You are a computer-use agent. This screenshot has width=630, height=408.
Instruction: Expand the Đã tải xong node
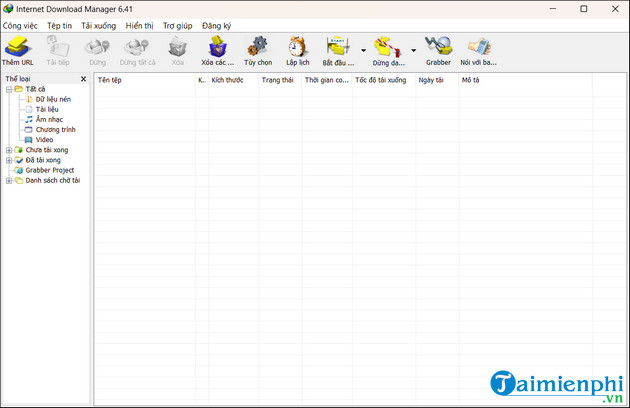(9, 160)
